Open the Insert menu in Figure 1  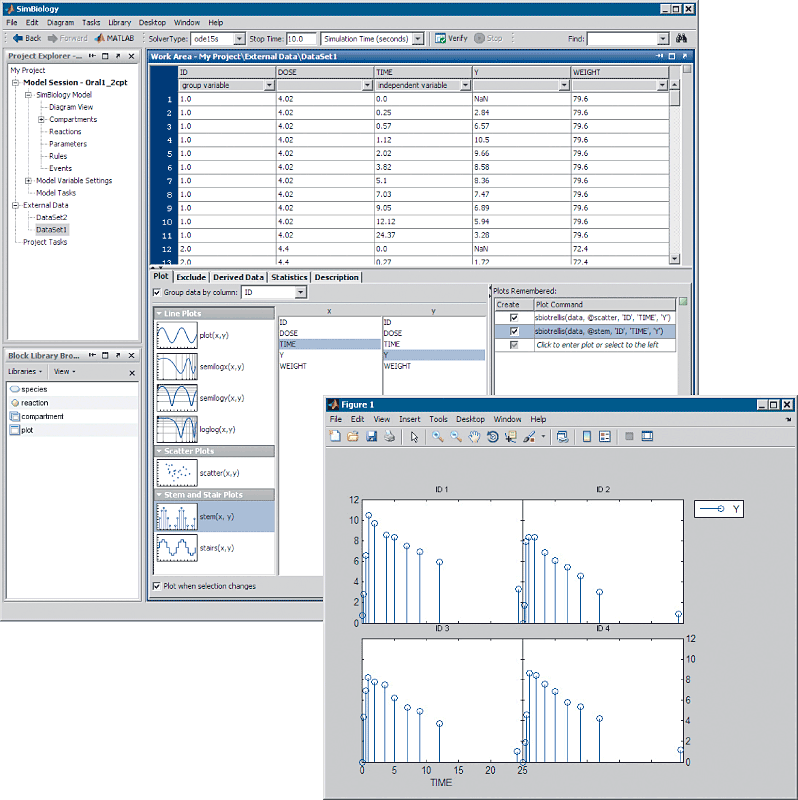click(409, 419)
